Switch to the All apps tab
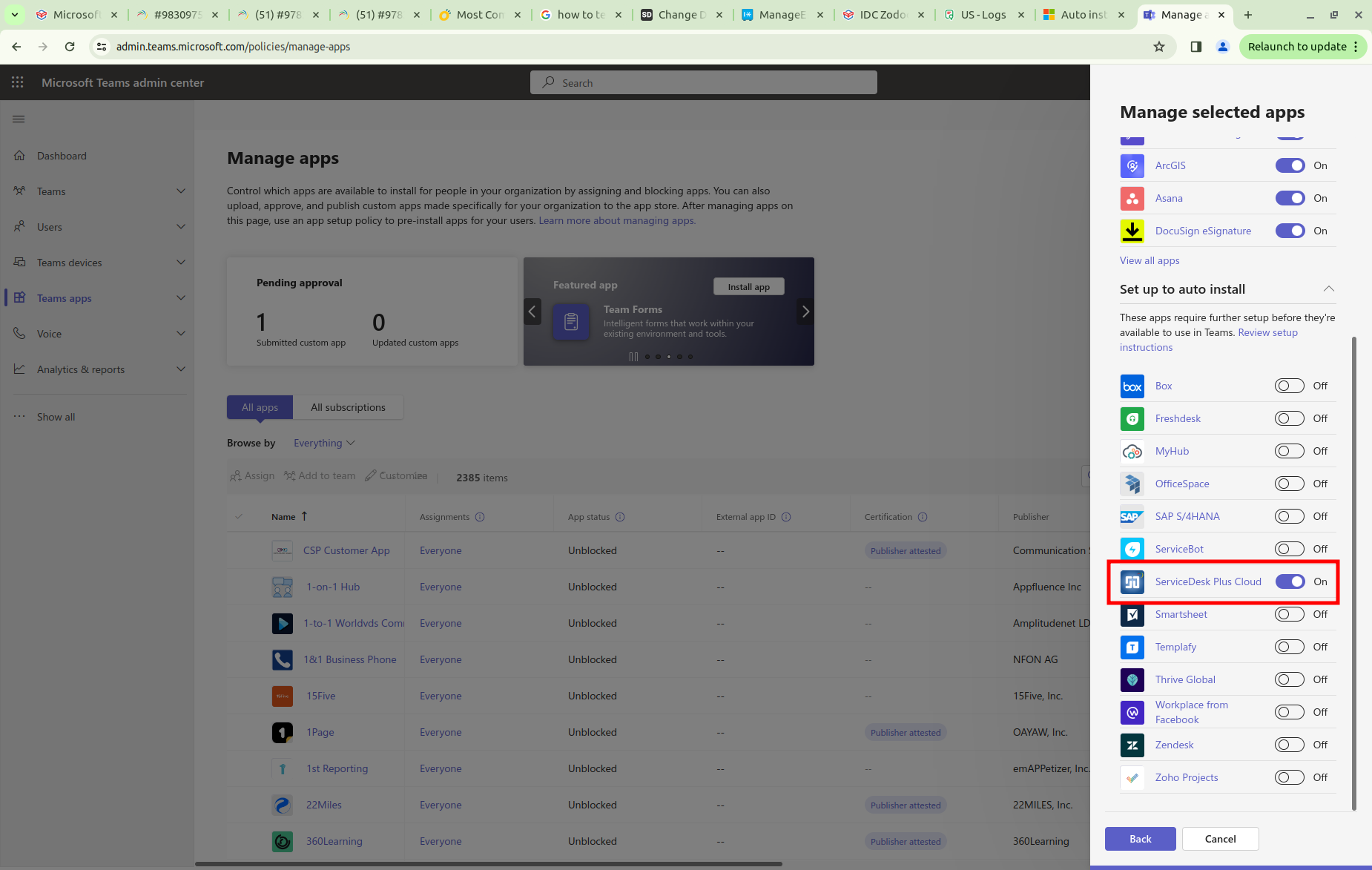This screenshot has width=1372, height=870. [260, 407]
